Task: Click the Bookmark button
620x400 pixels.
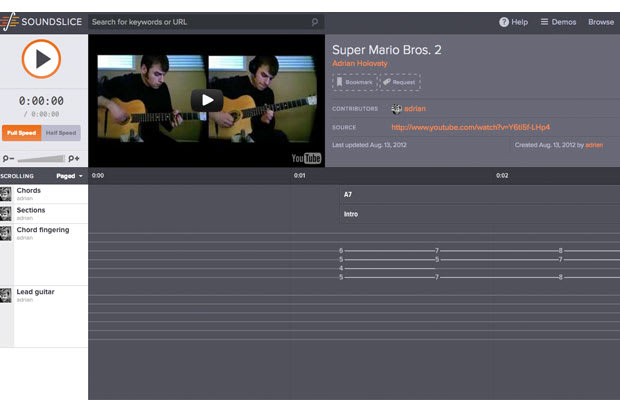Action: tap(355, 82)
